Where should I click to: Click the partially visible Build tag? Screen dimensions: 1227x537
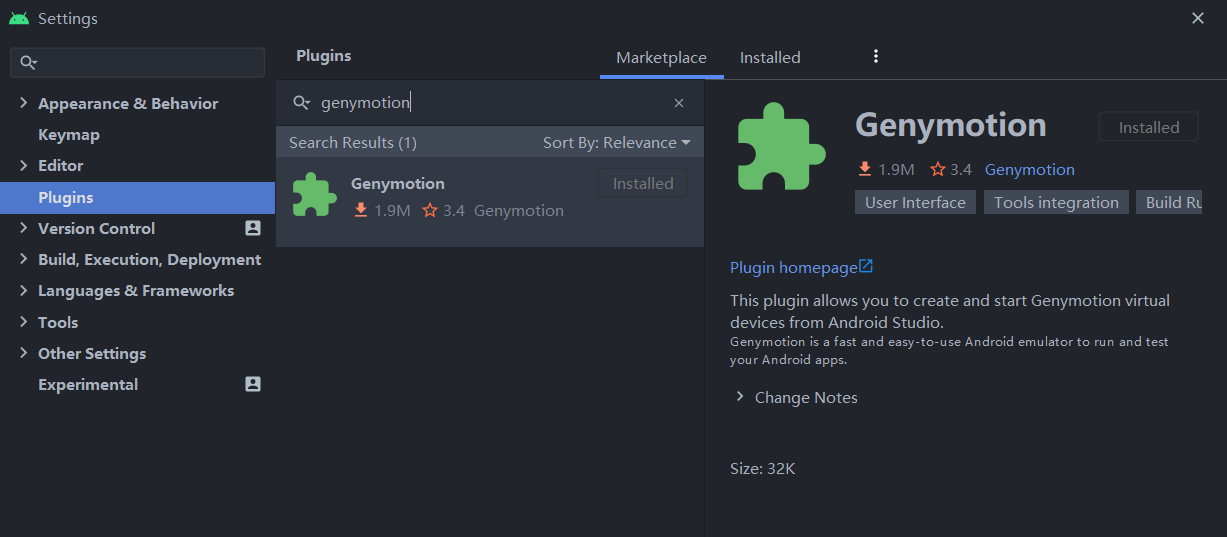(x=1169, y=202)
